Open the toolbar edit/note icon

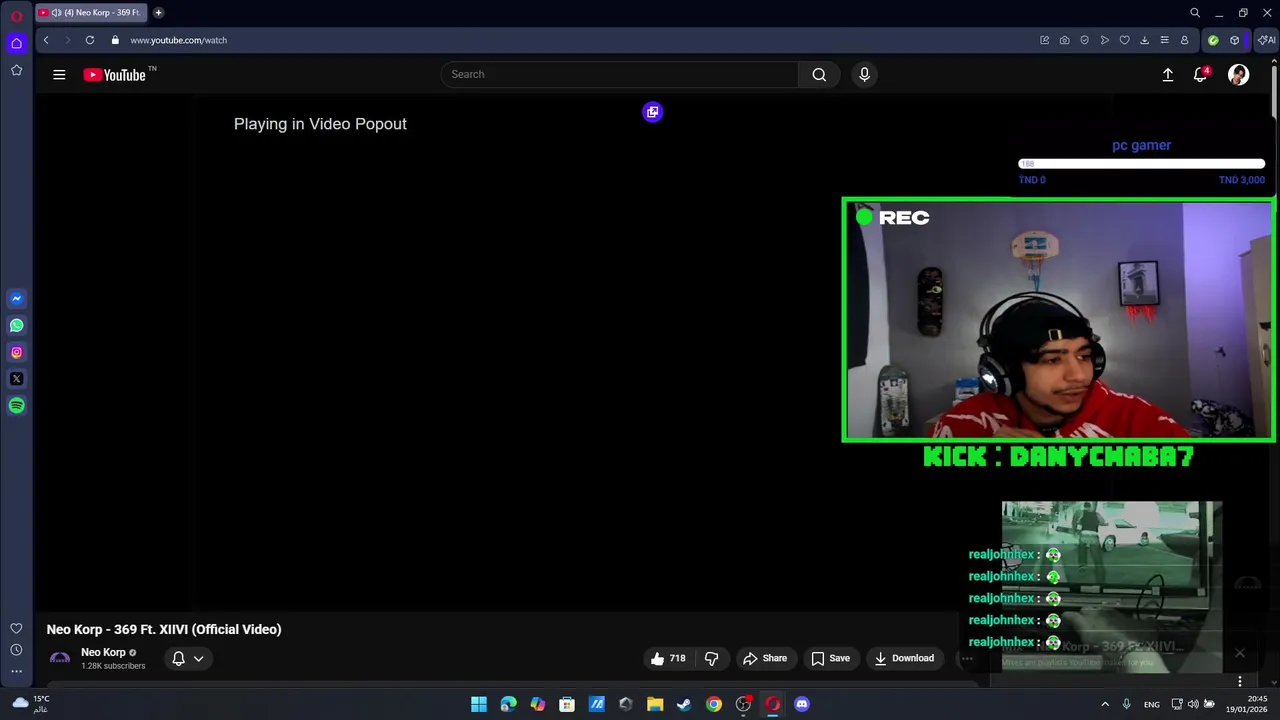coord(1044,40)
